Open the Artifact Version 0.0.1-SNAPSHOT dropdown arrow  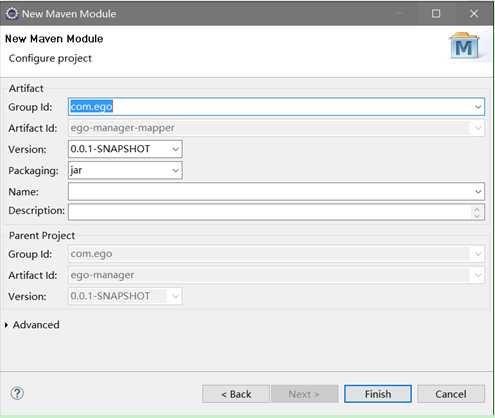coord(175,149)
